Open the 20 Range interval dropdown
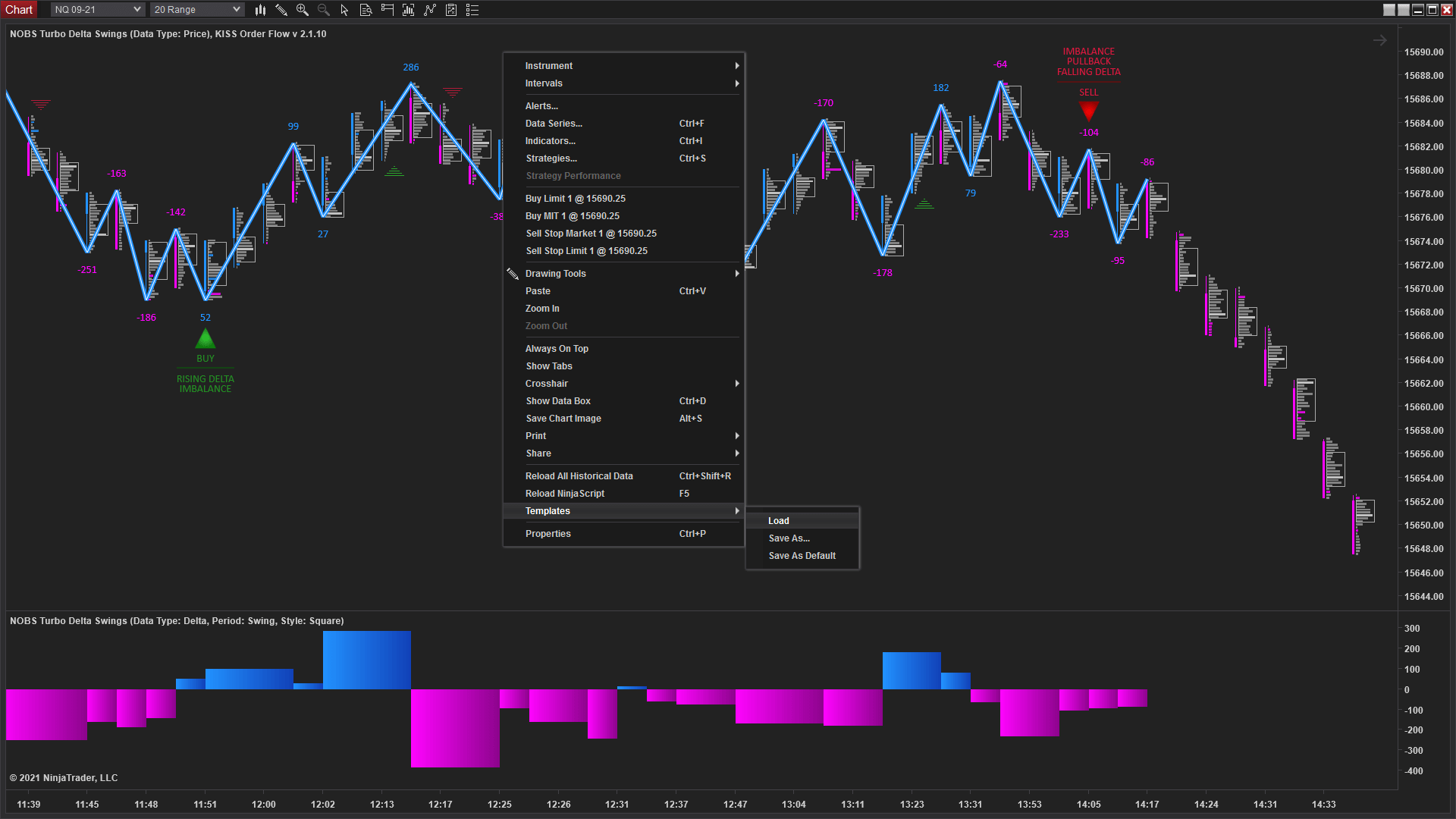This screenshot has width=1456, height=819. coord(197,10)
